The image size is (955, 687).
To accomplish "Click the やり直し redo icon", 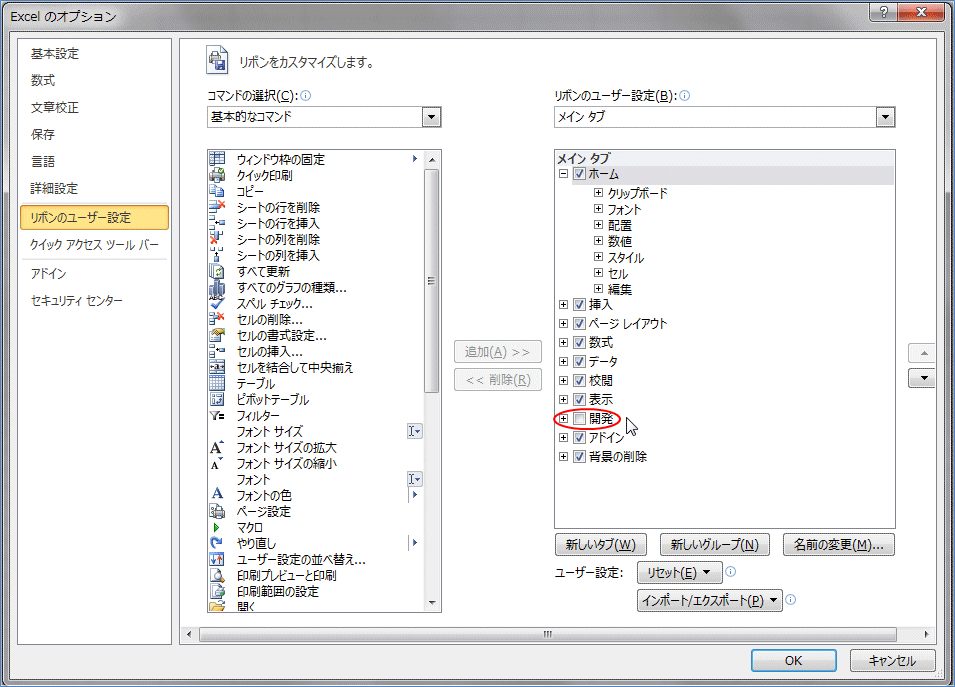I will click(x=217, y=543).
